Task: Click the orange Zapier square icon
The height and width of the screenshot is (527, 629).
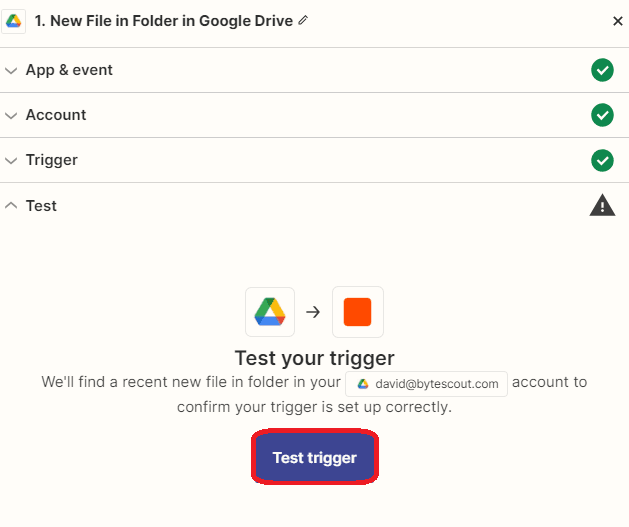Action: coord(357,312)
